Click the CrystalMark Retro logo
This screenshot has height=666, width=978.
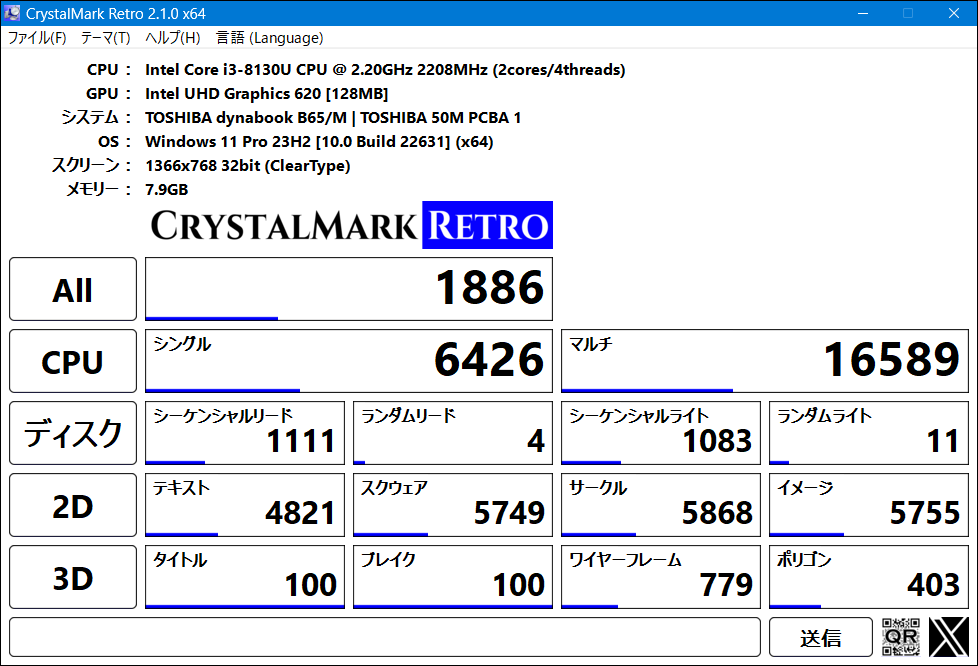pyautogui.click(x=351, y=225)
